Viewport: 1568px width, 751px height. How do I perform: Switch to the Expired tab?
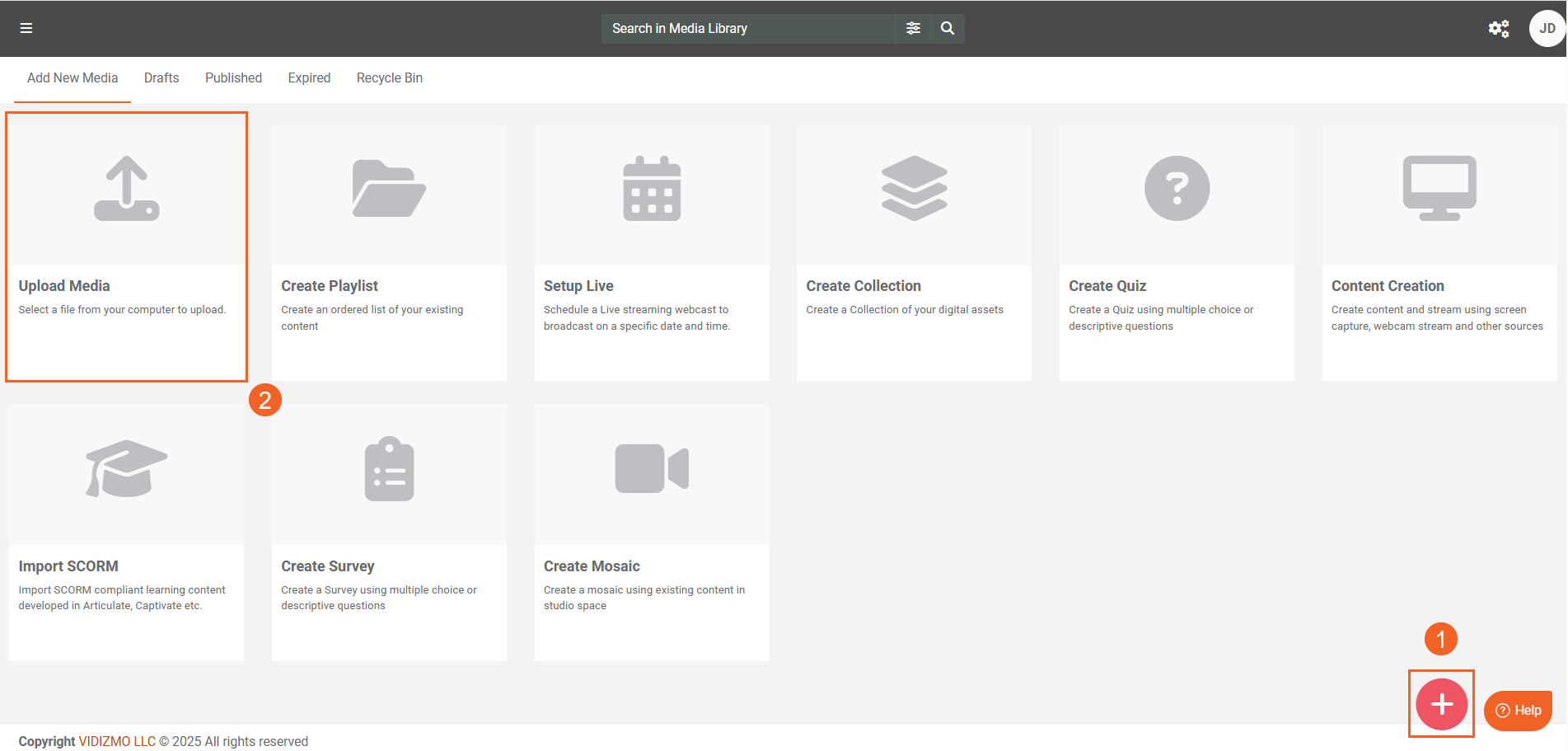[x=309, y=78]
